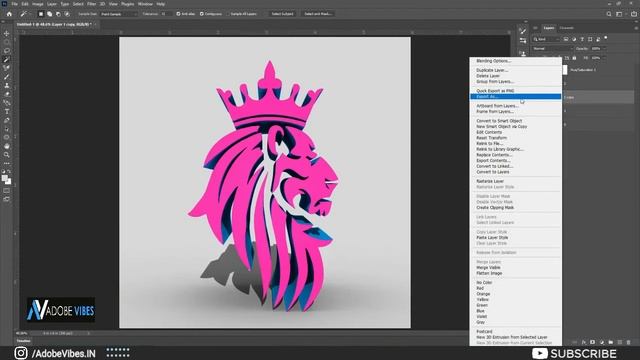Screen dimensions: 640x360
Task: Open the workspace switcher icon
Action: tap(620, 14)
